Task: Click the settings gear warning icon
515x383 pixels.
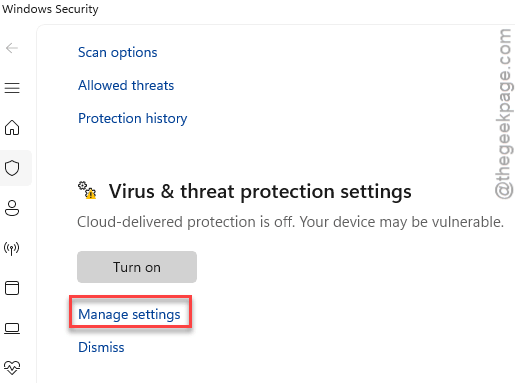Action: tap(87, 190)
